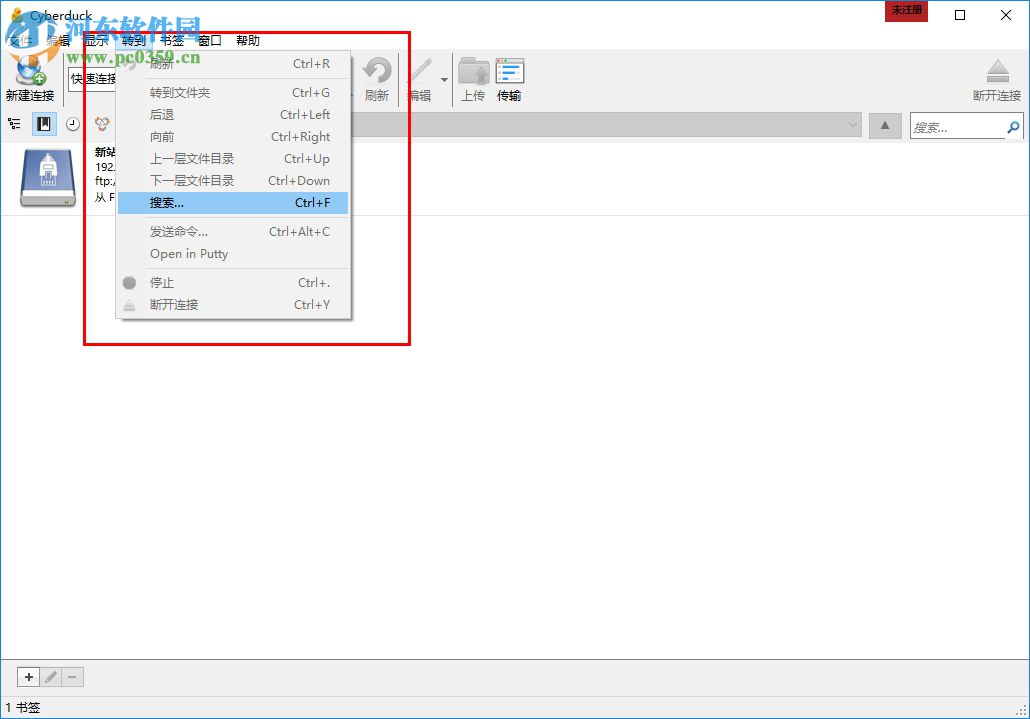The height and width of the screenshot is (719, 1030).
Task: Add a bookmark with the plus button
Action: (29, 677)
